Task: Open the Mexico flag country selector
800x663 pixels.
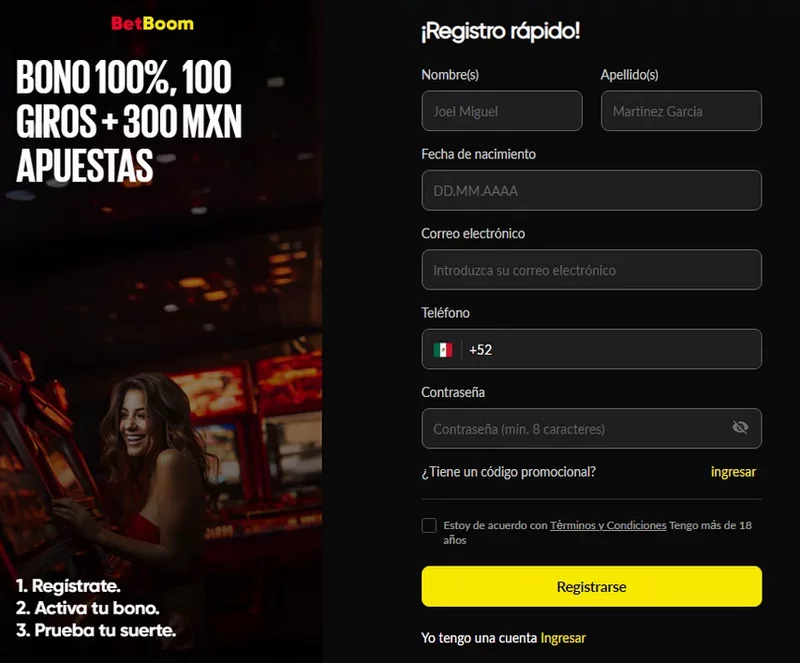Action: (443, 350)
